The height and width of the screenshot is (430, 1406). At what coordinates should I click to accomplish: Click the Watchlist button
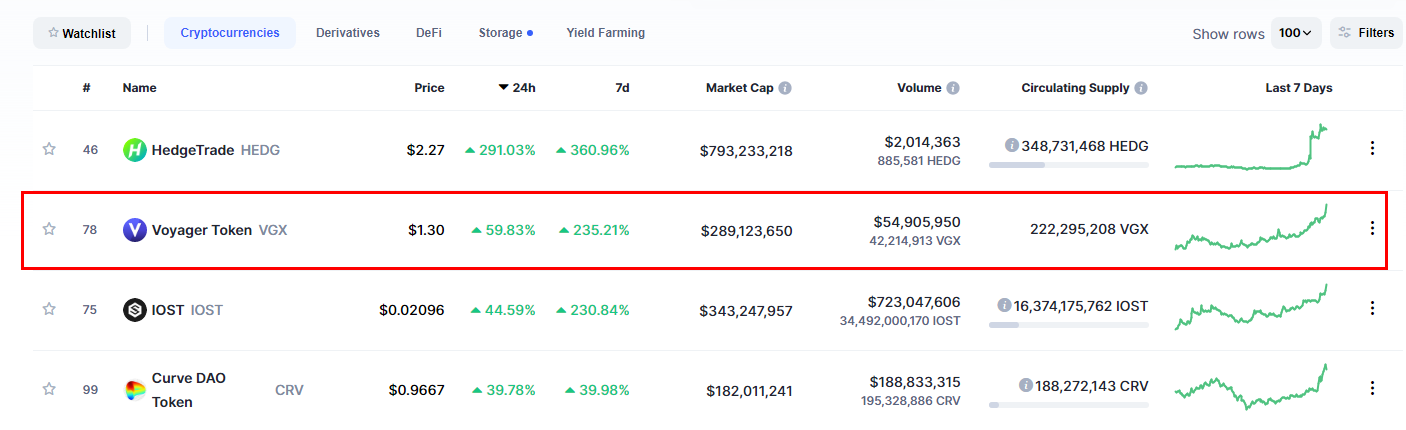(x=82, y=33)
